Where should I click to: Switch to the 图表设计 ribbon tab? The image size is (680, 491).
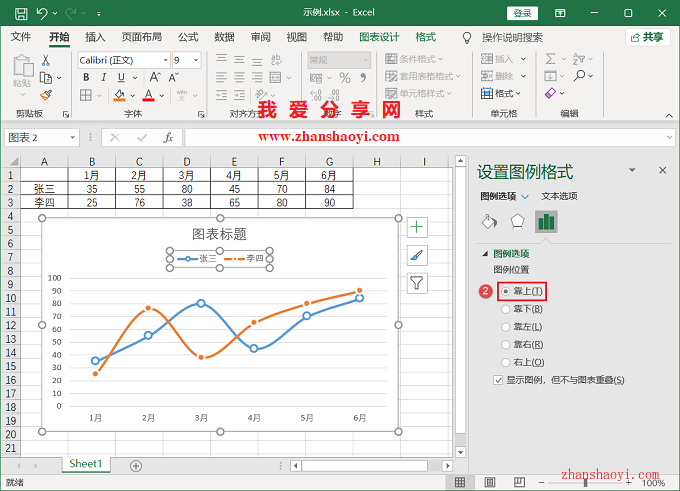(379, 37)
